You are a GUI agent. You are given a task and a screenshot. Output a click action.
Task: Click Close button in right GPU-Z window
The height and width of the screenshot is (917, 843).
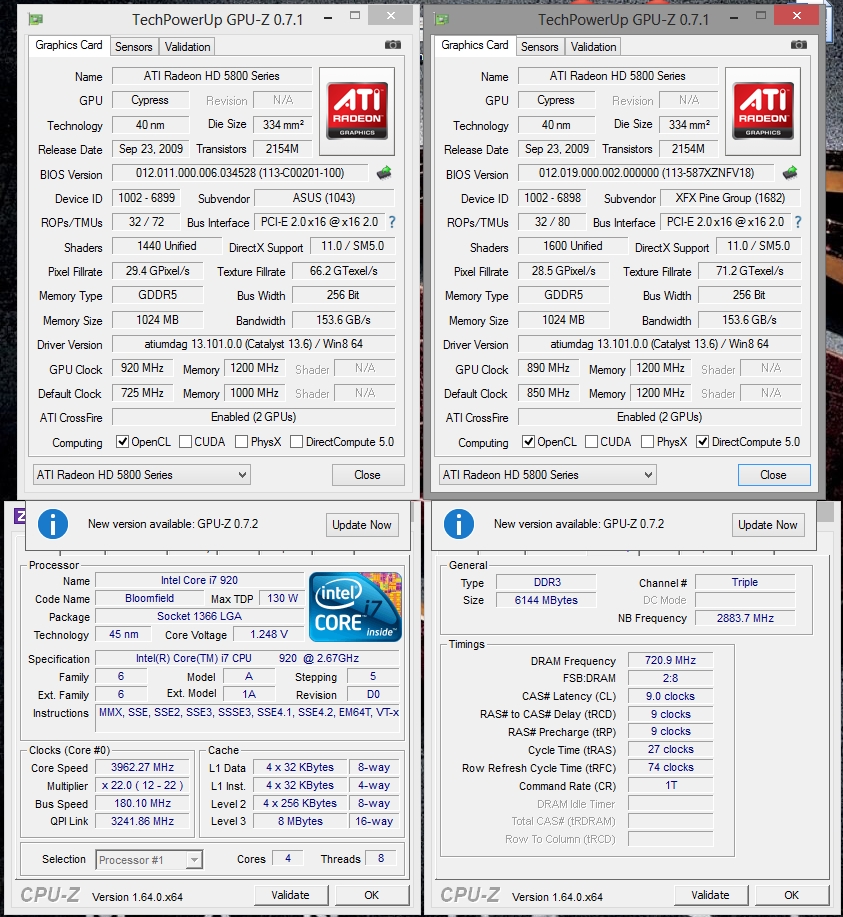pos(774,475)
